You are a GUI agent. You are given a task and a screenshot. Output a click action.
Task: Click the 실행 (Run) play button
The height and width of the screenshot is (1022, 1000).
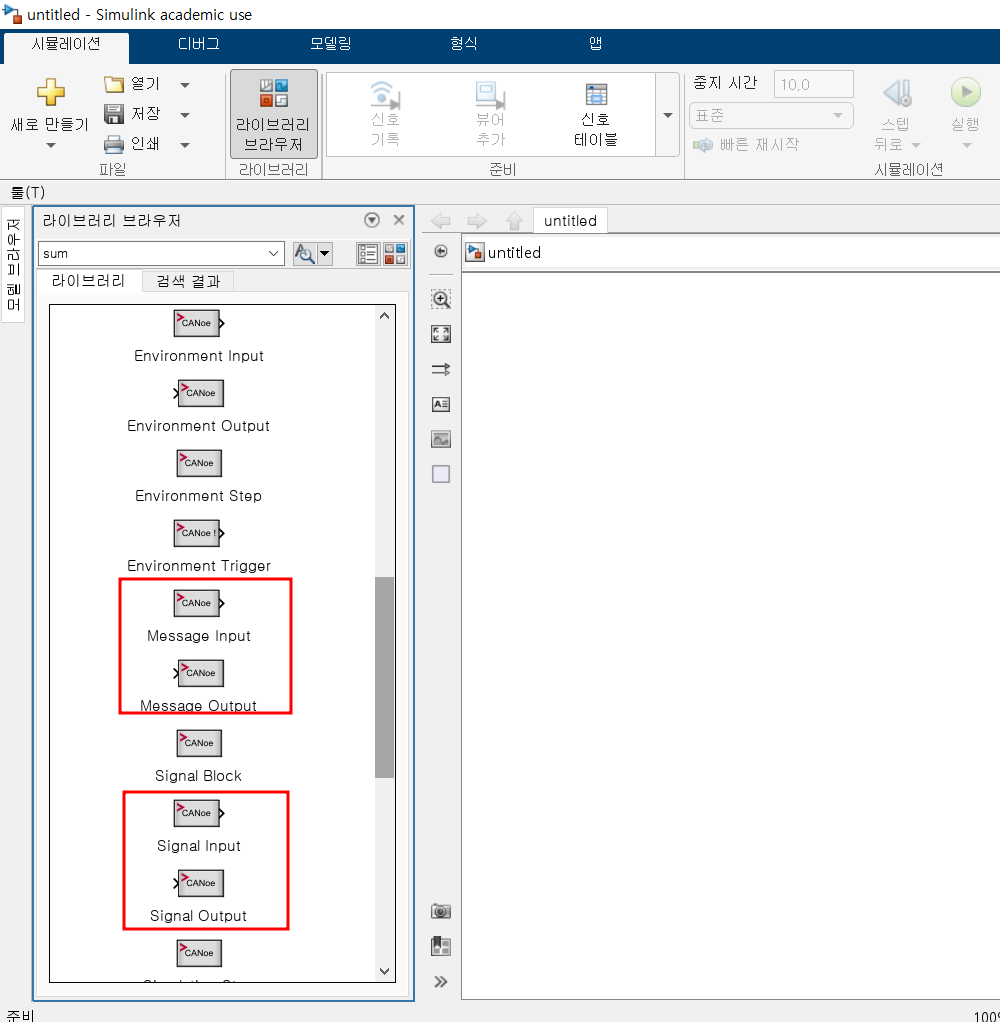[x=965, y=92]
